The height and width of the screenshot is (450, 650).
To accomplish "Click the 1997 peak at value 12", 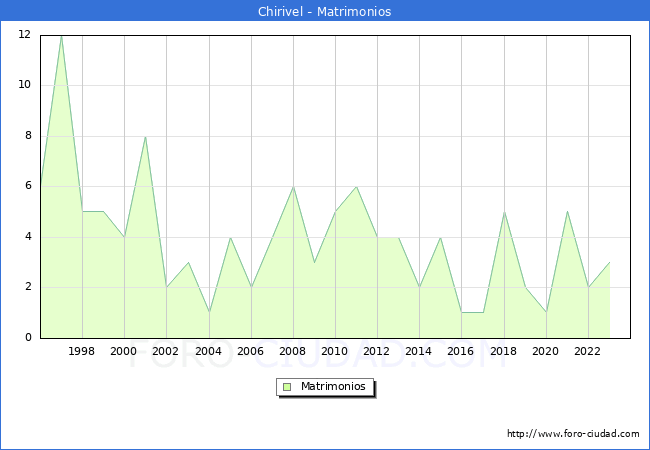I will [61, 36].
